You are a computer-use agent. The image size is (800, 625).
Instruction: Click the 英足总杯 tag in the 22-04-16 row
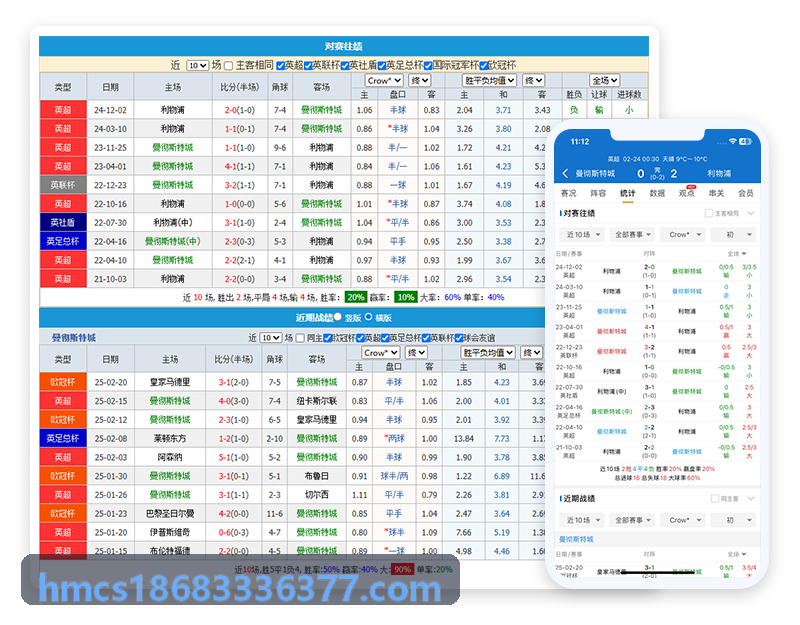[63, 241]
